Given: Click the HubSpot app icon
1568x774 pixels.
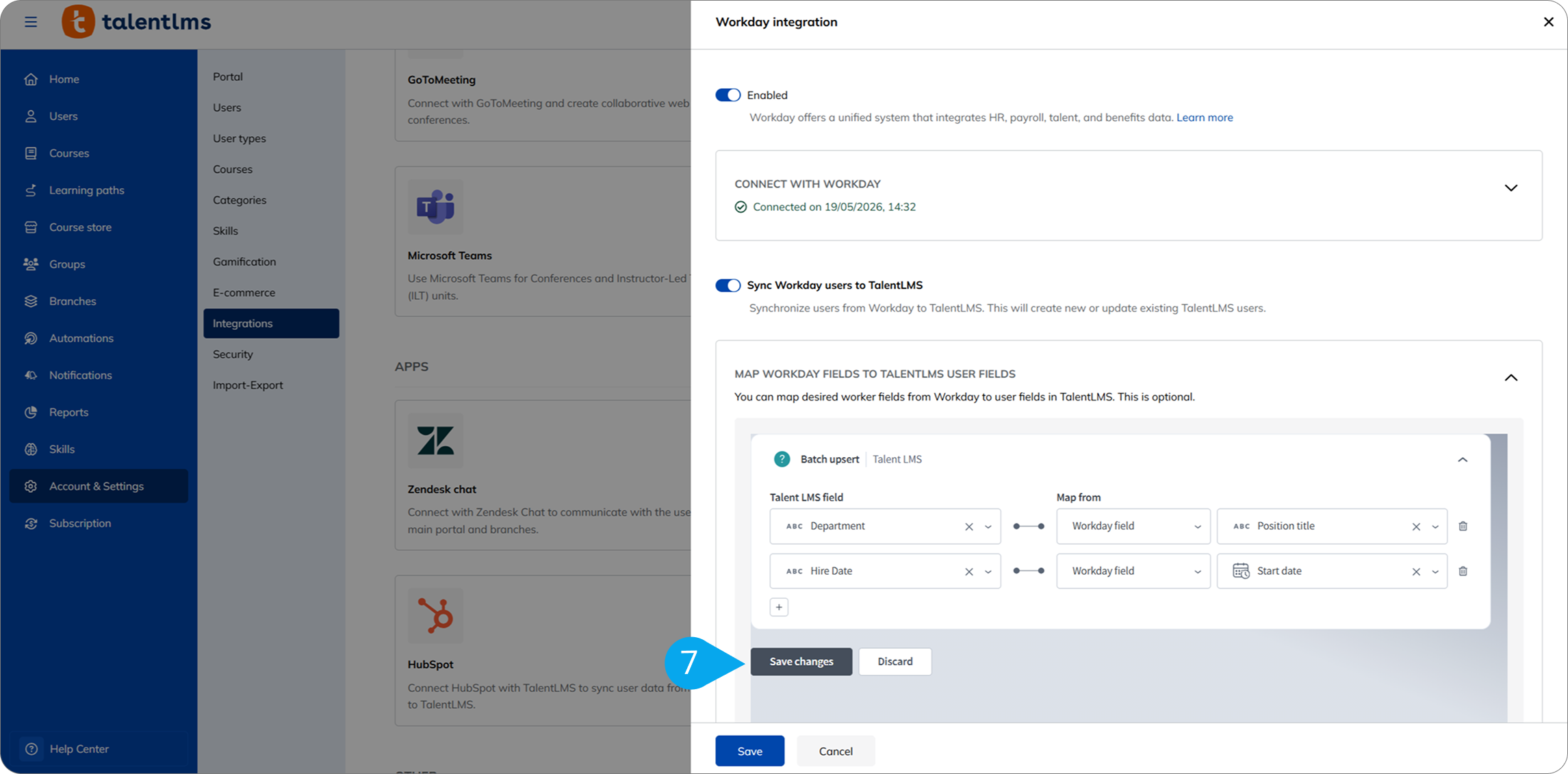Looking at the screenshot, I should (x=435, y=616).
